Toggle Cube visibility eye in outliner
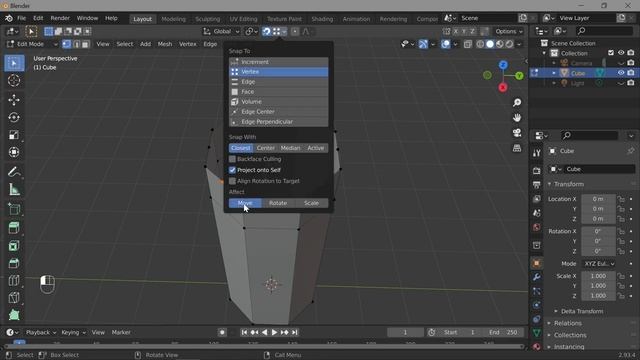This screenshot has width=640, height=360. 621,73
